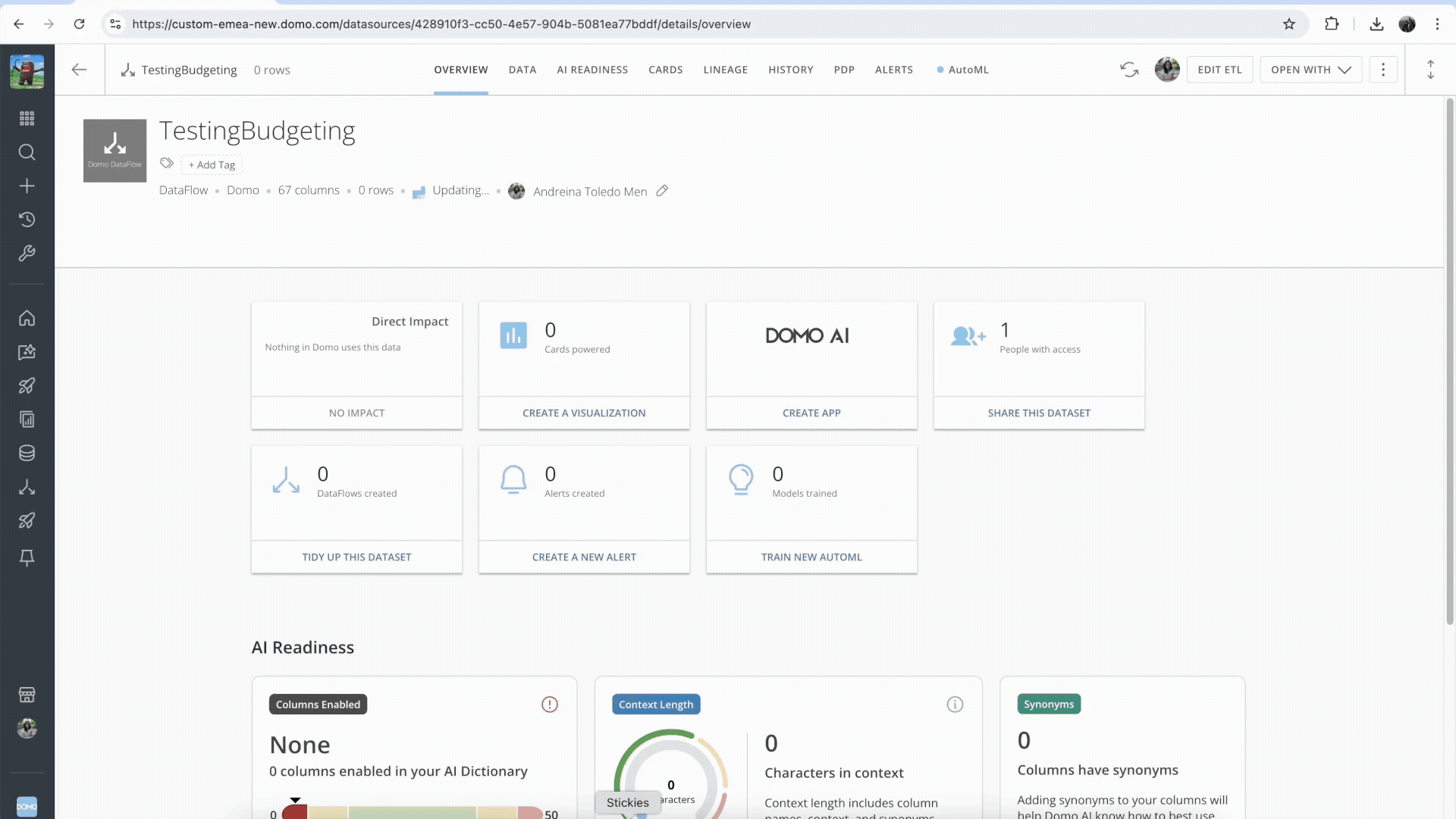
Task: Click the plus add icon in sidebar
Action: pyautogui.click(x=27, y=186)
